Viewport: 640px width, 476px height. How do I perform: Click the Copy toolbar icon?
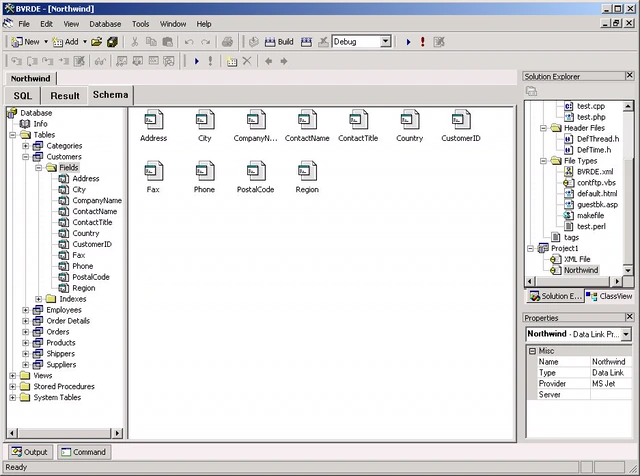click(151, 42)
